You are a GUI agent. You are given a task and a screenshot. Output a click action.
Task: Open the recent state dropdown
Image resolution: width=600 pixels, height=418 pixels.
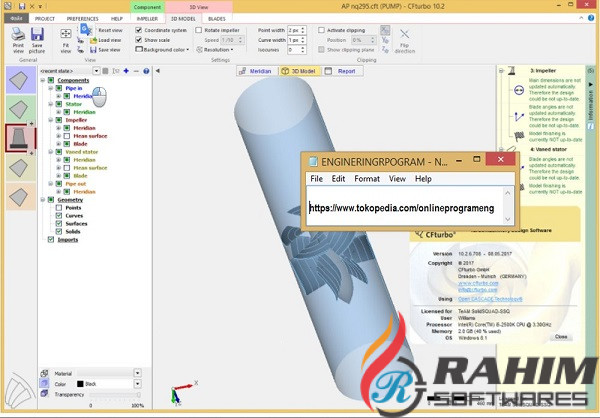tap(96, 71)
